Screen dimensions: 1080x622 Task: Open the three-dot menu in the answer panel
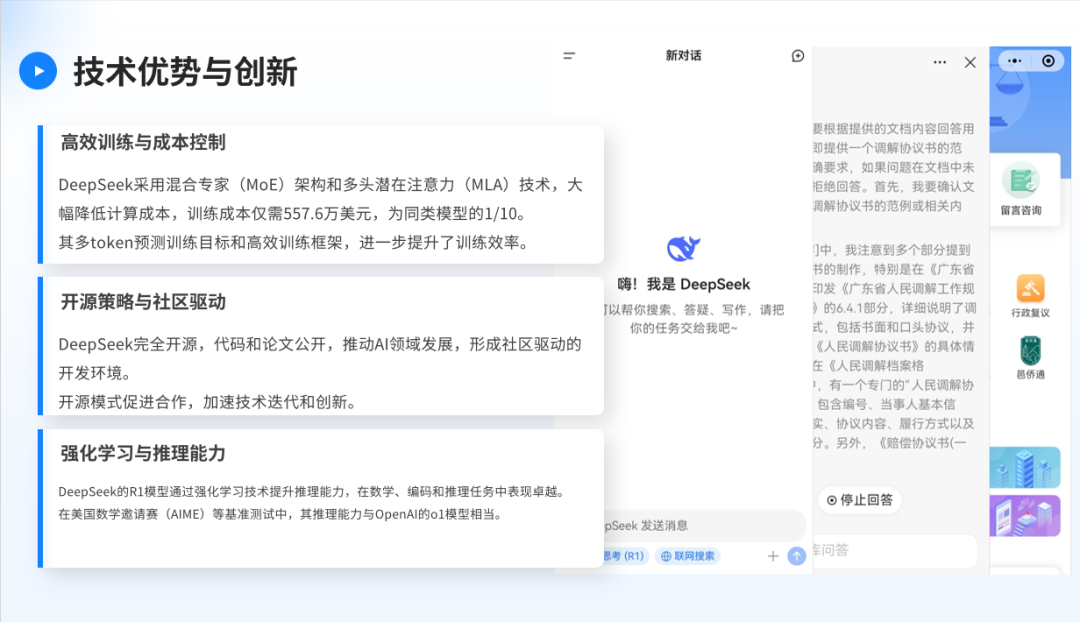pos(939,62)
